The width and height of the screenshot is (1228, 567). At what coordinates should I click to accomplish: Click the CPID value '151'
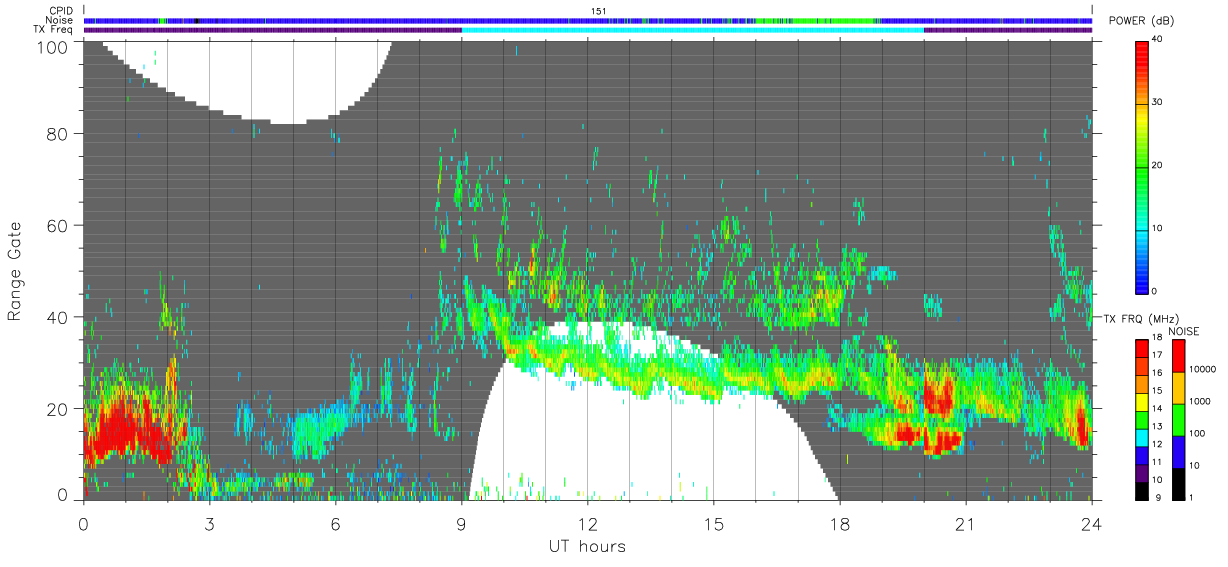600,11
